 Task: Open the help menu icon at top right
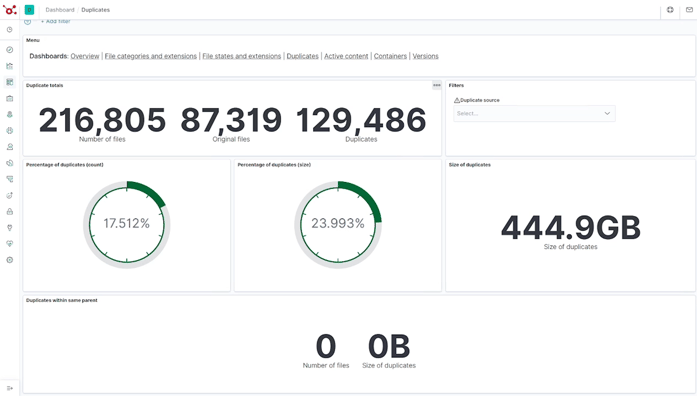tap(670, 10)
